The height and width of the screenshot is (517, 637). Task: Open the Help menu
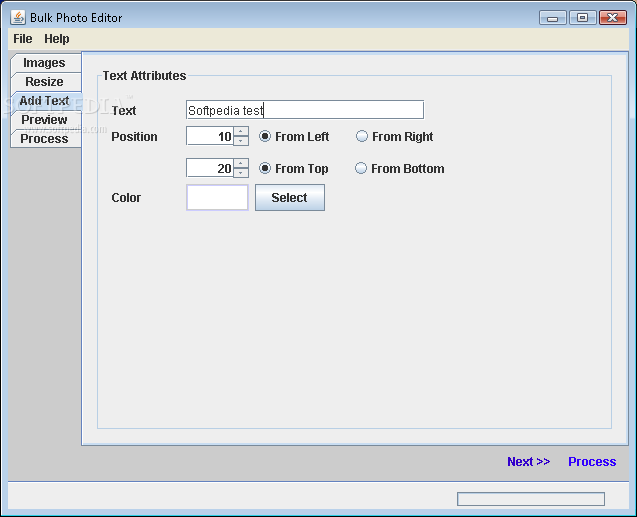click(56, 39)
